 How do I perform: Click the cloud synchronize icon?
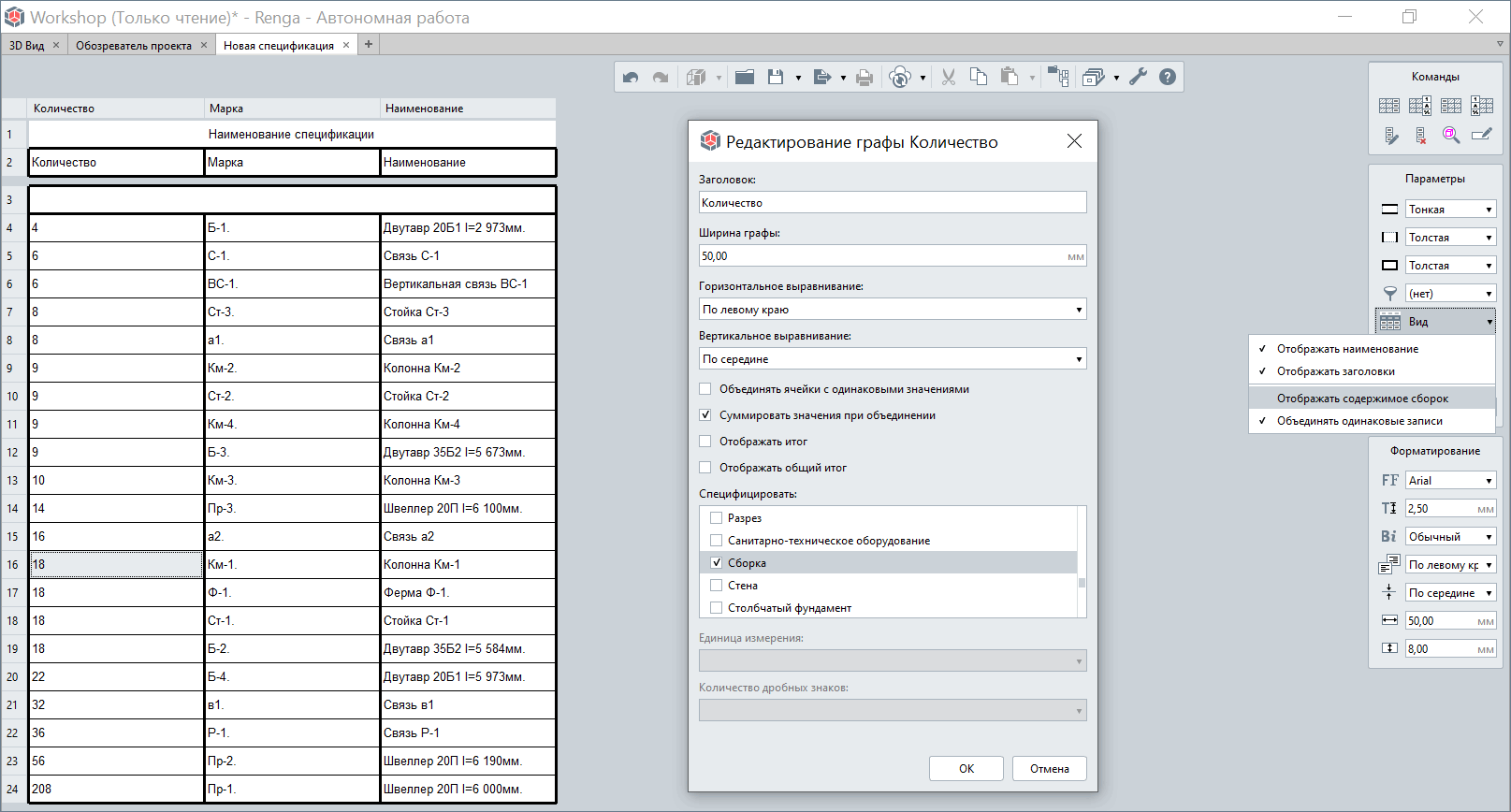[900, 78]
